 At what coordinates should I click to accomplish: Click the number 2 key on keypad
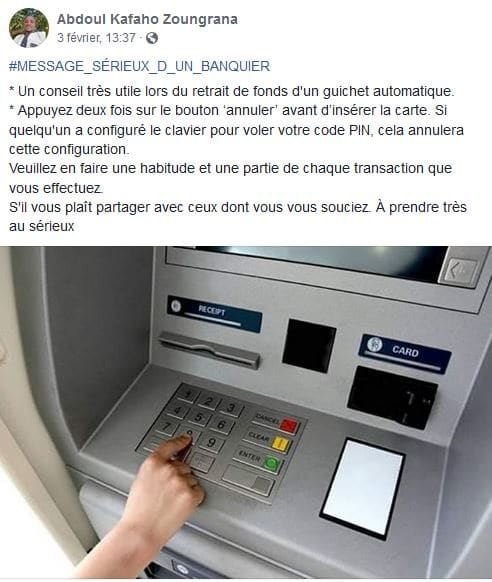[209, 401]
